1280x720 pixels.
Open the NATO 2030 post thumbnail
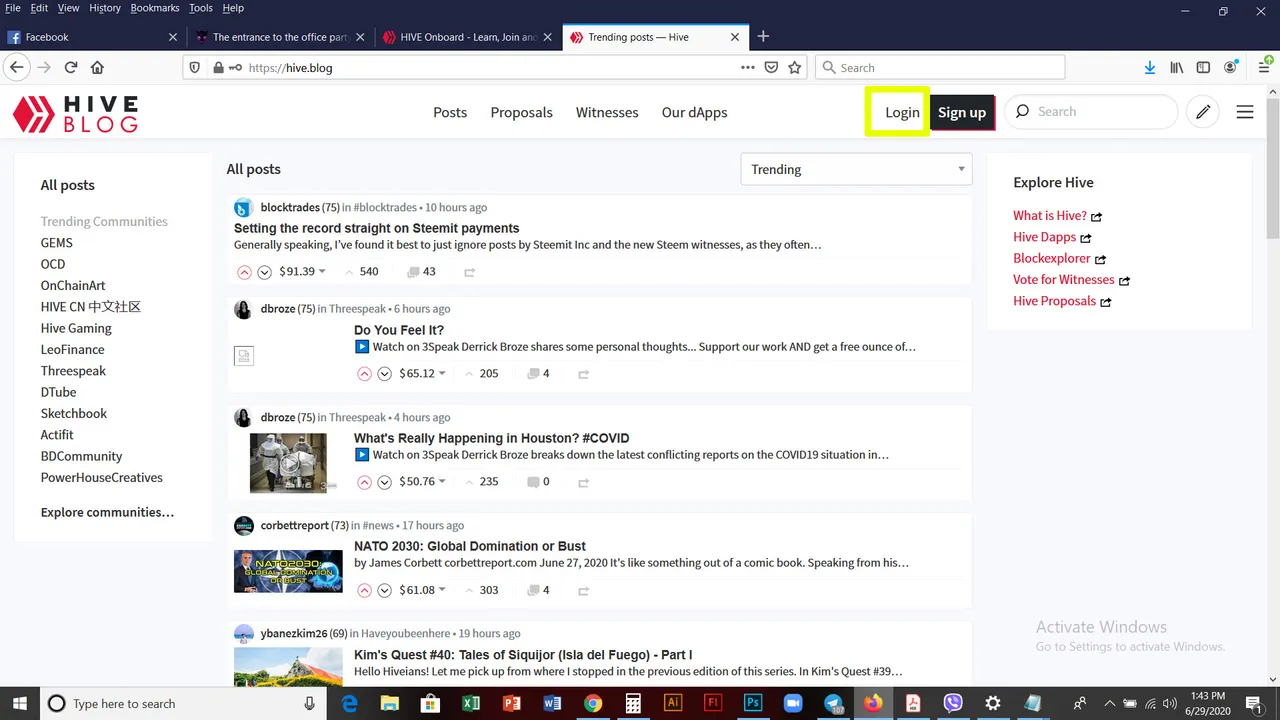[x=288, y=571]
